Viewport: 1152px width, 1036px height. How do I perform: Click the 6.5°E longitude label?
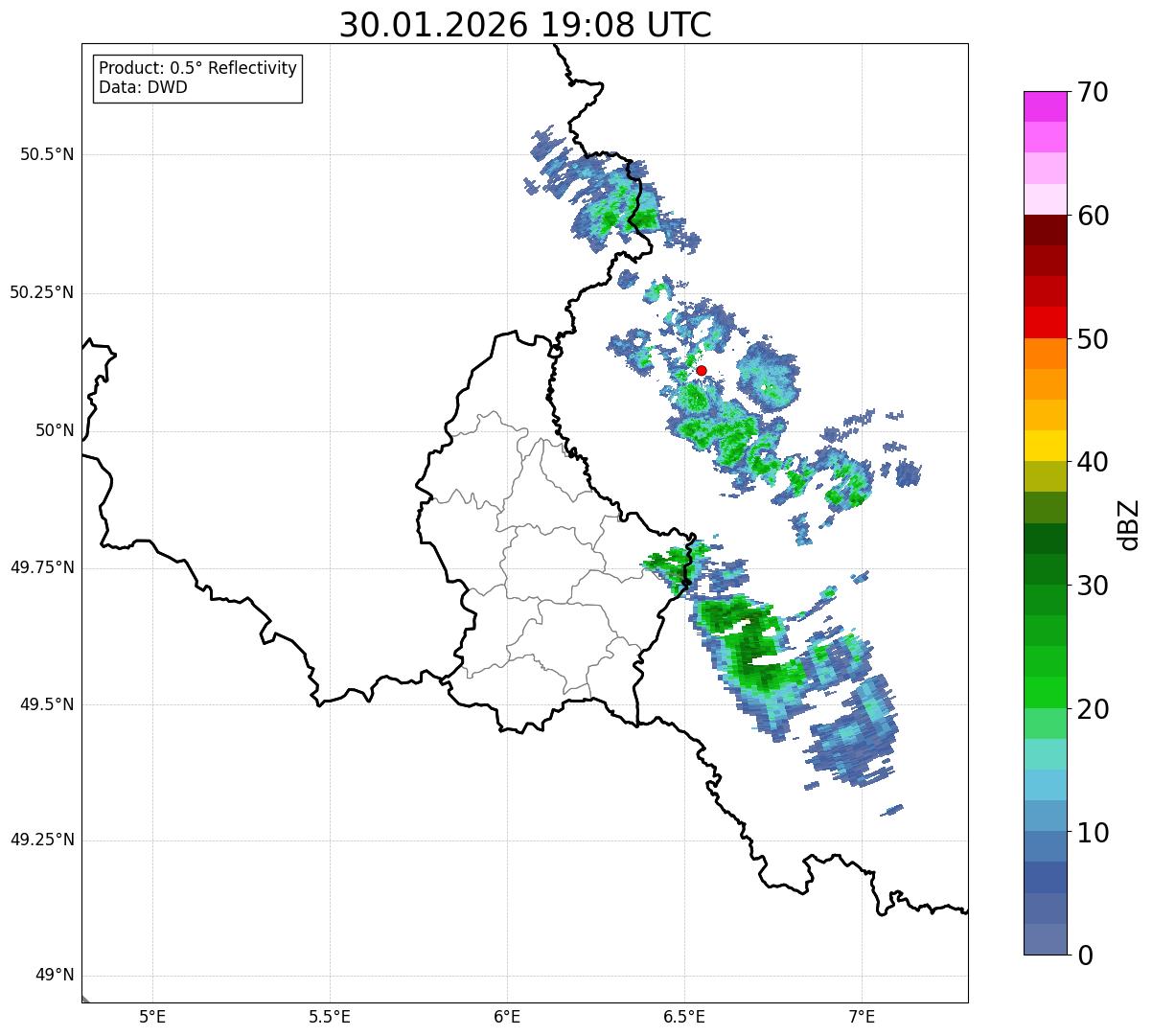click(684, 1016)
